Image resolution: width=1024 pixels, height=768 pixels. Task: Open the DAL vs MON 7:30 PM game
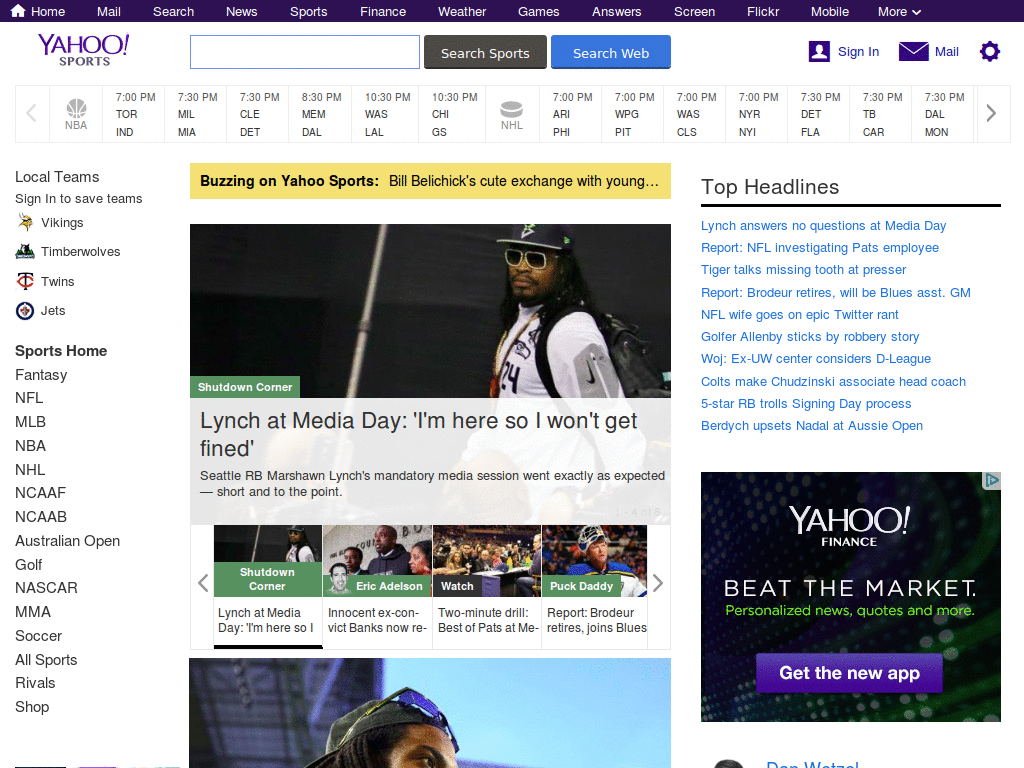[943, 114]
